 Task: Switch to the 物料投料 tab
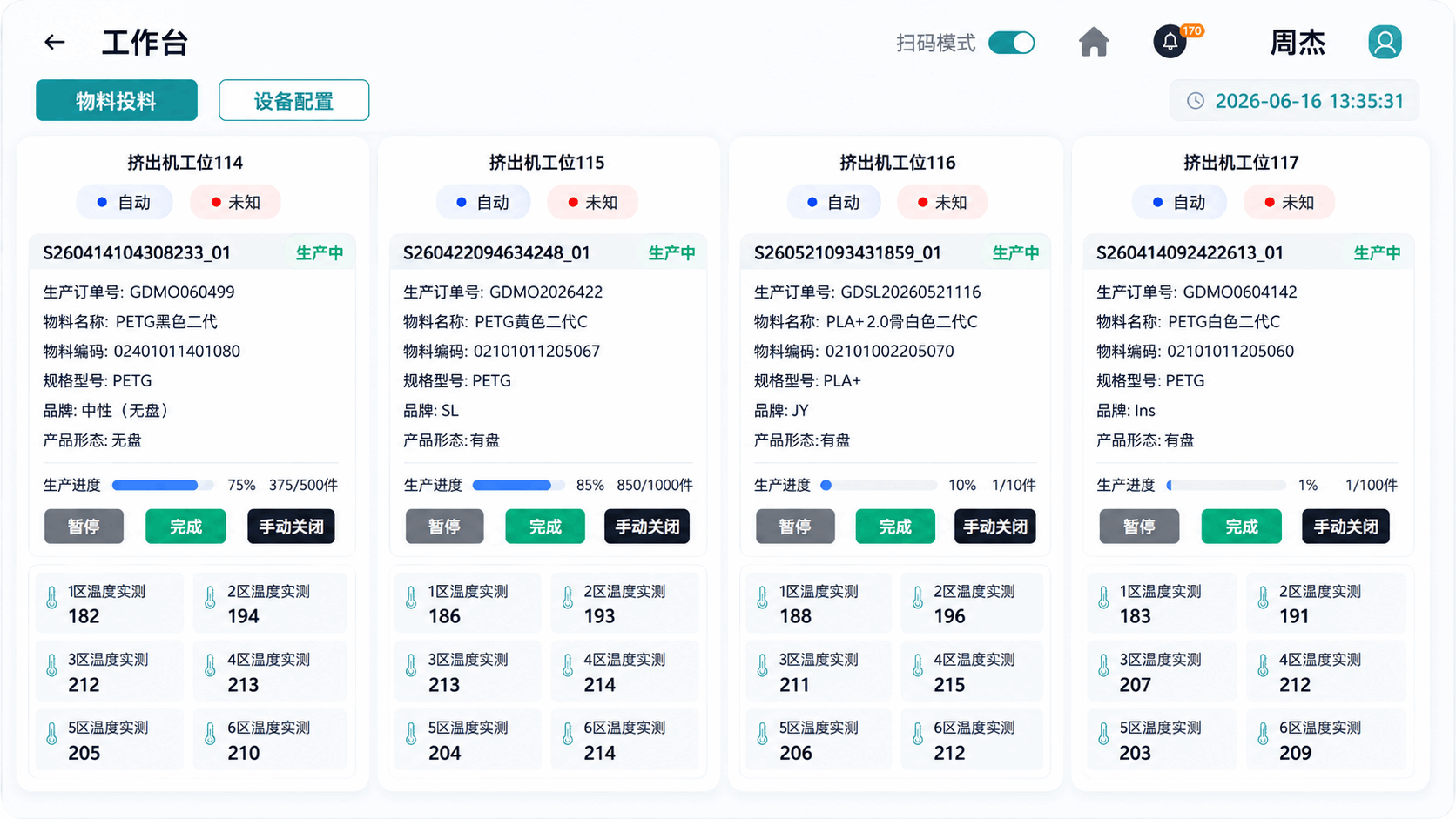pos(117,101)
